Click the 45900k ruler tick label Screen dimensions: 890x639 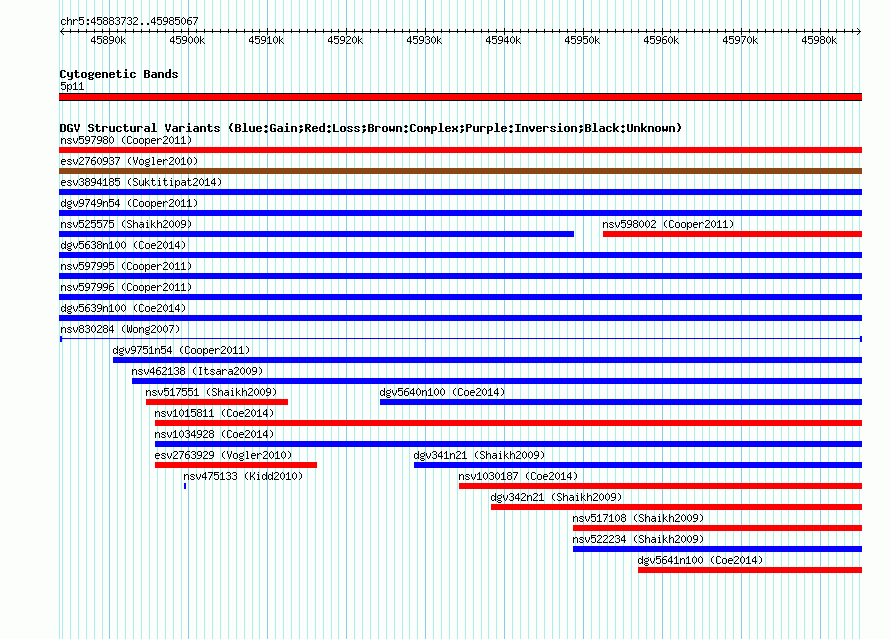click(x=187, y=40)
